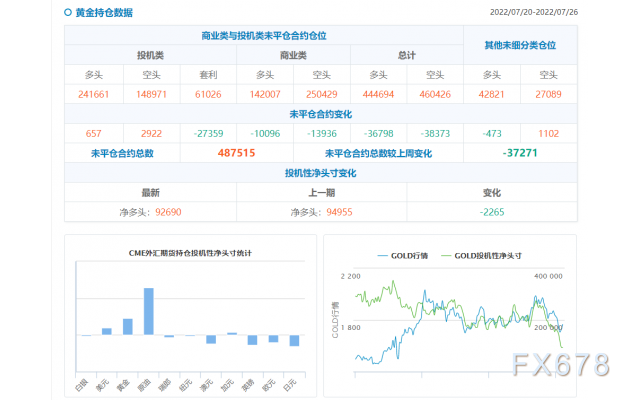
Task: Click the 黄金持仓数据 section title
Action: pyautogui.click(x=104, y=13)
